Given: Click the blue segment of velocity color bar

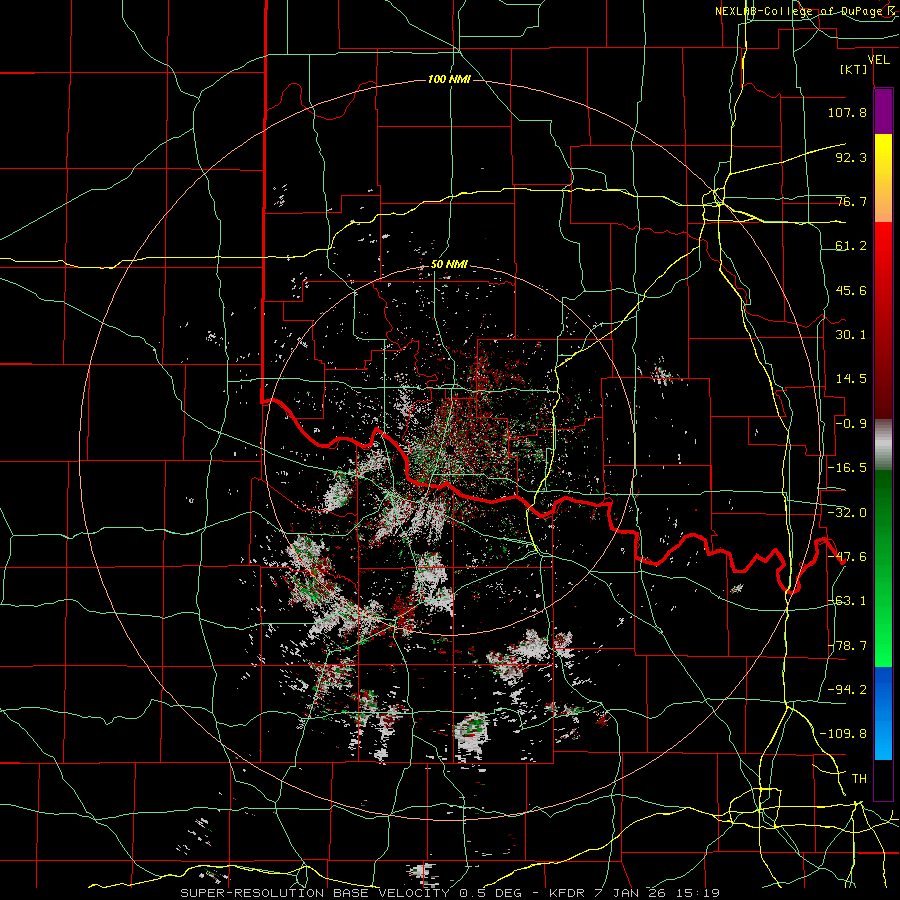Looking at the screenshot, I should coord(883,713).
